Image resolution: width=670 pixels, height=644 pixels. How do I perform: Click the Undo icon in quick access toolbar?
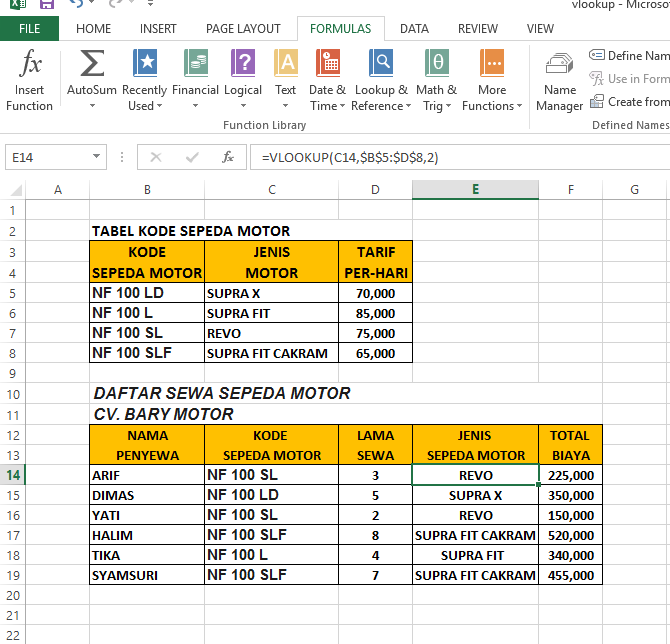click(x=76, y=3)
